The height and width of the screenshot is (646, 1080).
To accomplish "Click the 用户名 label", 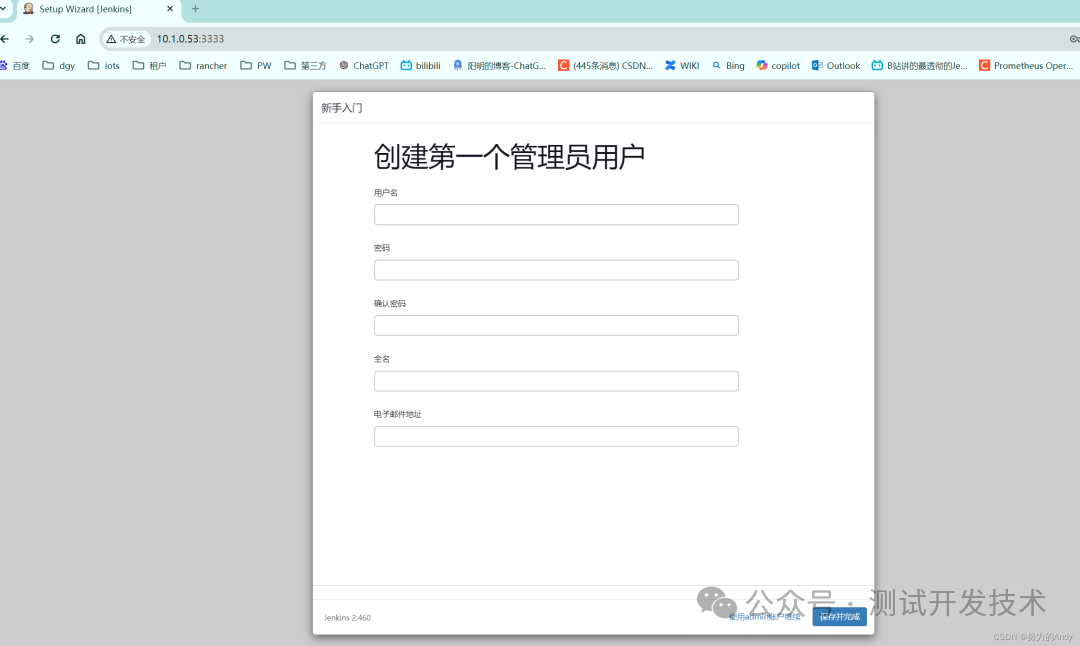I will pos(386,193).
